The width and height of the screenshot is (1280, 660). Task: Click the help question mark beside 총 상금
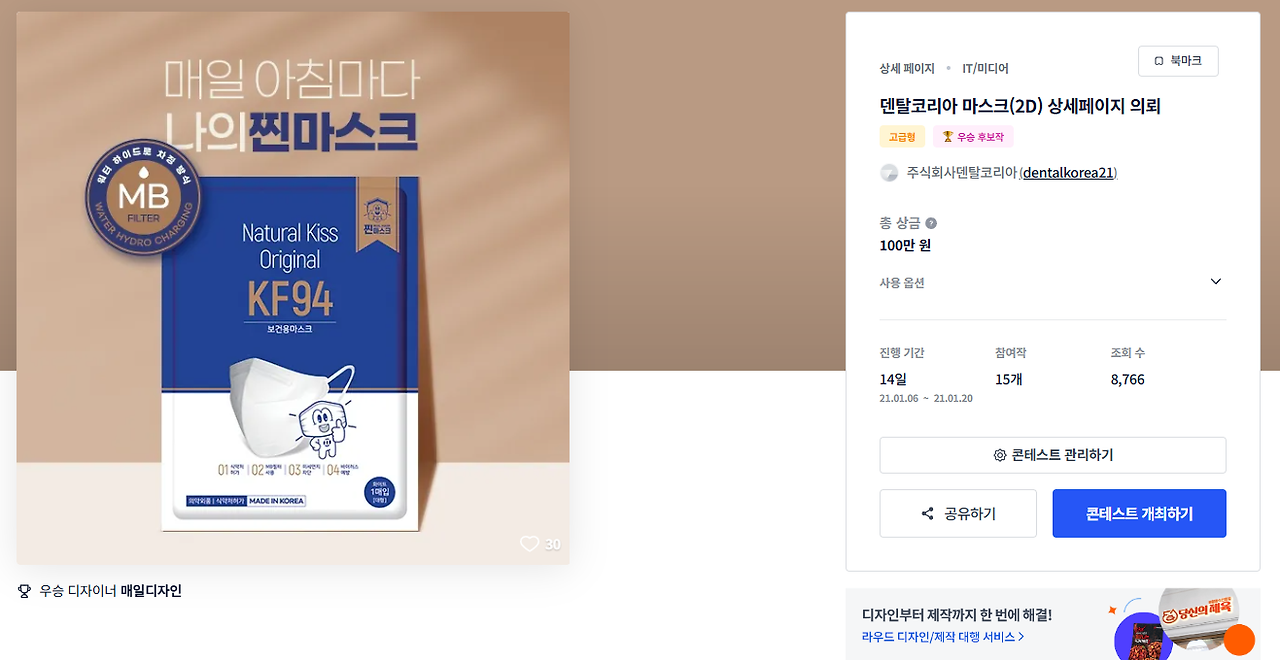tap(931, 223)
